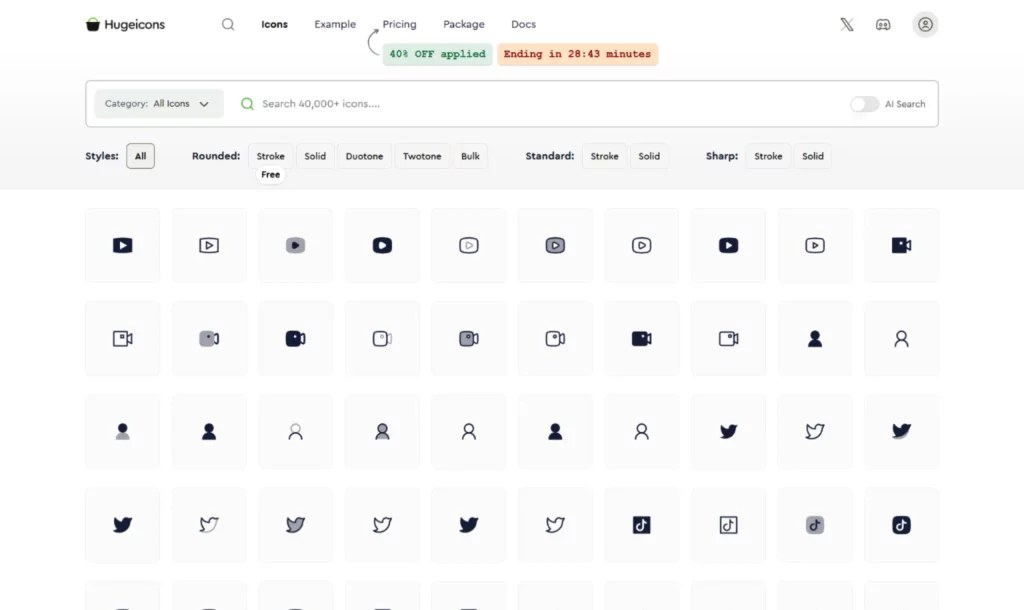Filter by Rounded Solid style
1024x610 pixels.
click(315, 156)
